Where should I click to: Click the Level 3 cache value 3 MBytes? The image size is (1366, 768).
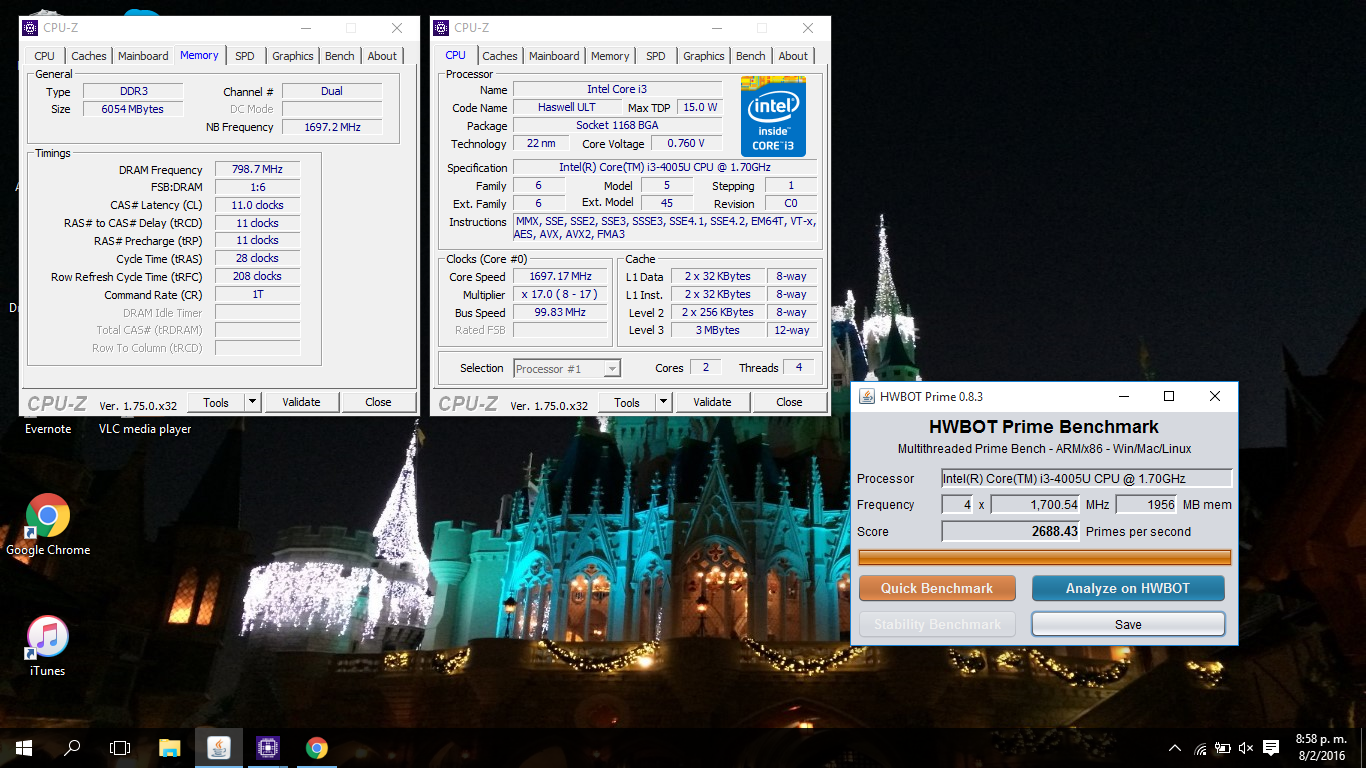(x=717, y=330)
